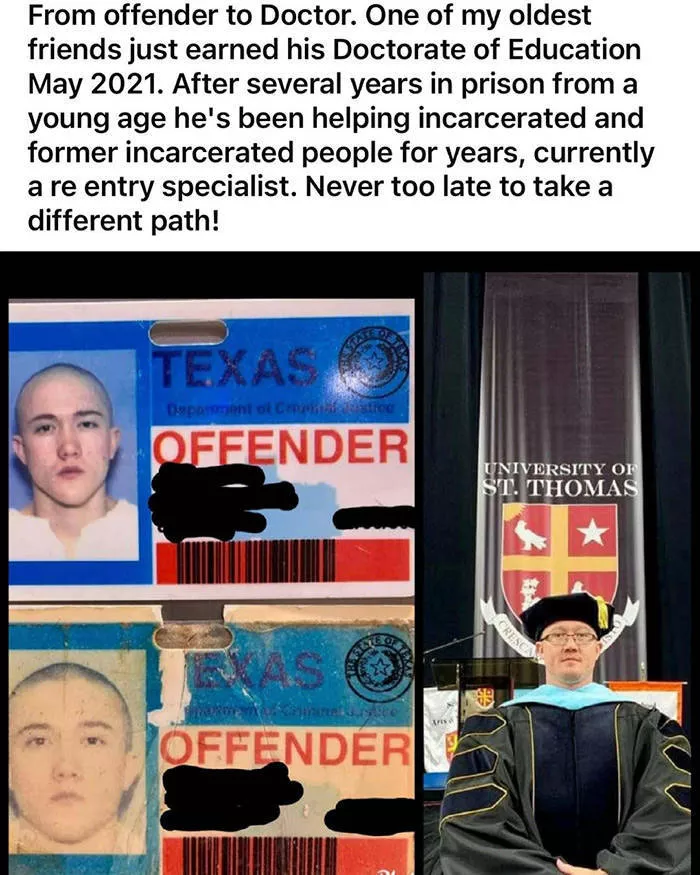Image resolution: width=700 pixels, height=875 pixels.
Task: Click the blue TEXAS heading on top card
Action: 235,367
